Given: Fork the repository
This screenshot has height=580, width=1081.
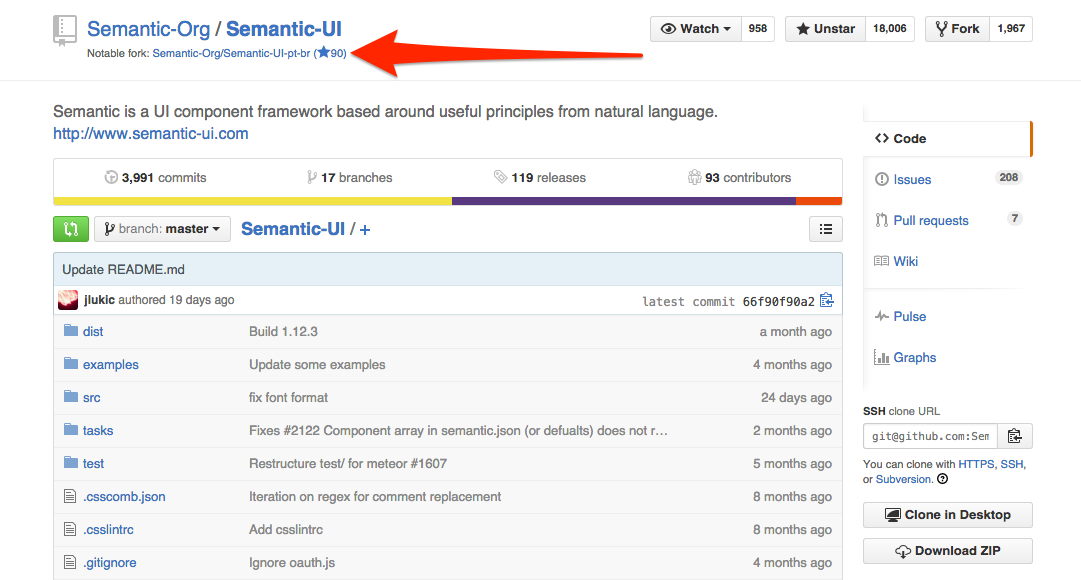Looking at the screenshot, I should pyautogui.click(x=956, y=29).
